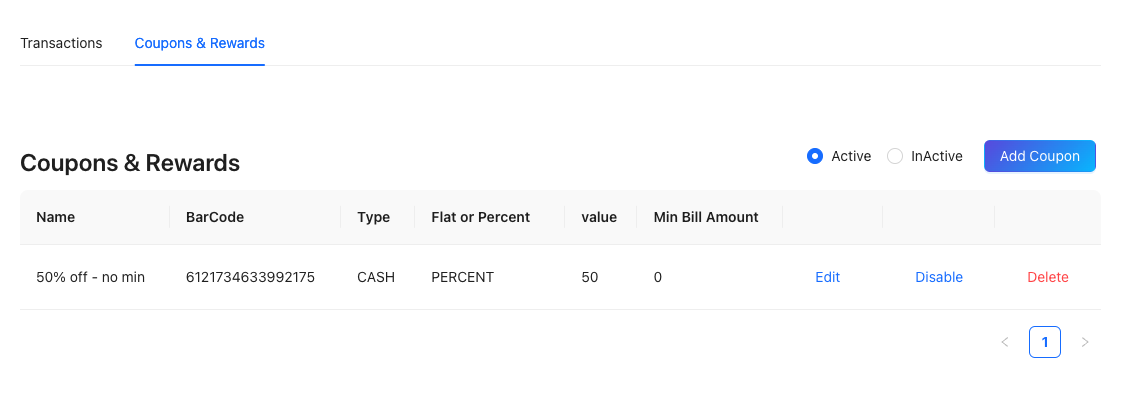Select the InActive radio button
The height and width of the screenshot is (417, 1127).
(895, 156)
